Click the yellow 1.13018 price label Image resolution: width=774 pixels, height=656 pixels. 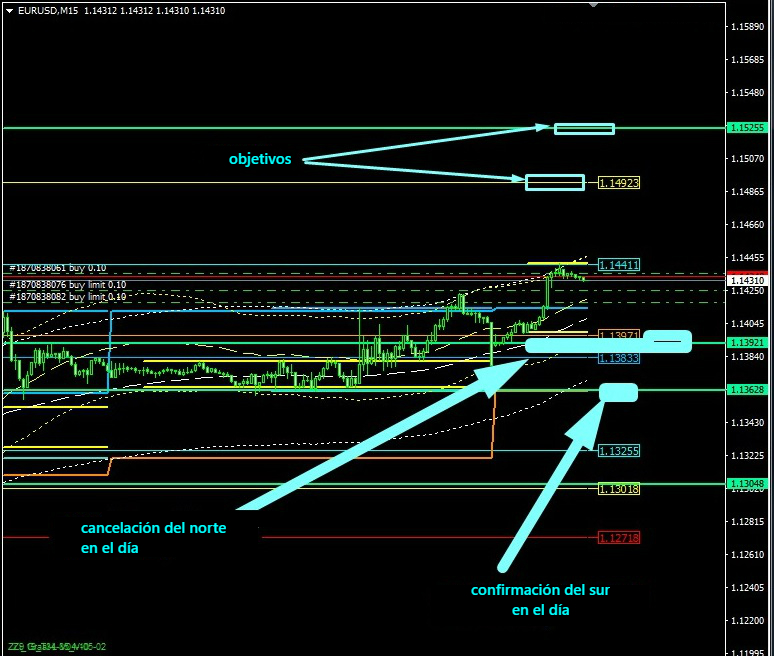click(619, 489)
